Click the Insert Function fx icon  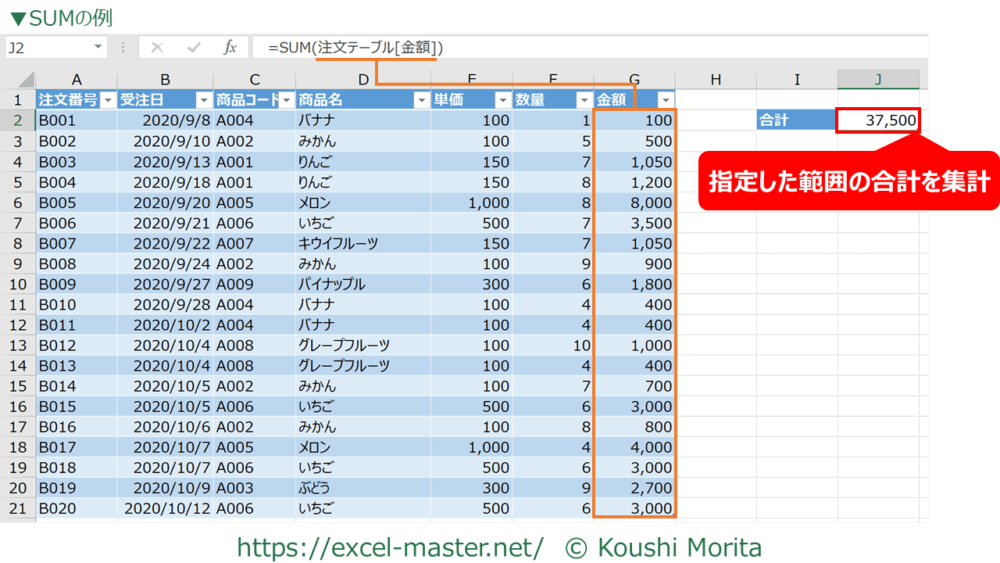230,47
